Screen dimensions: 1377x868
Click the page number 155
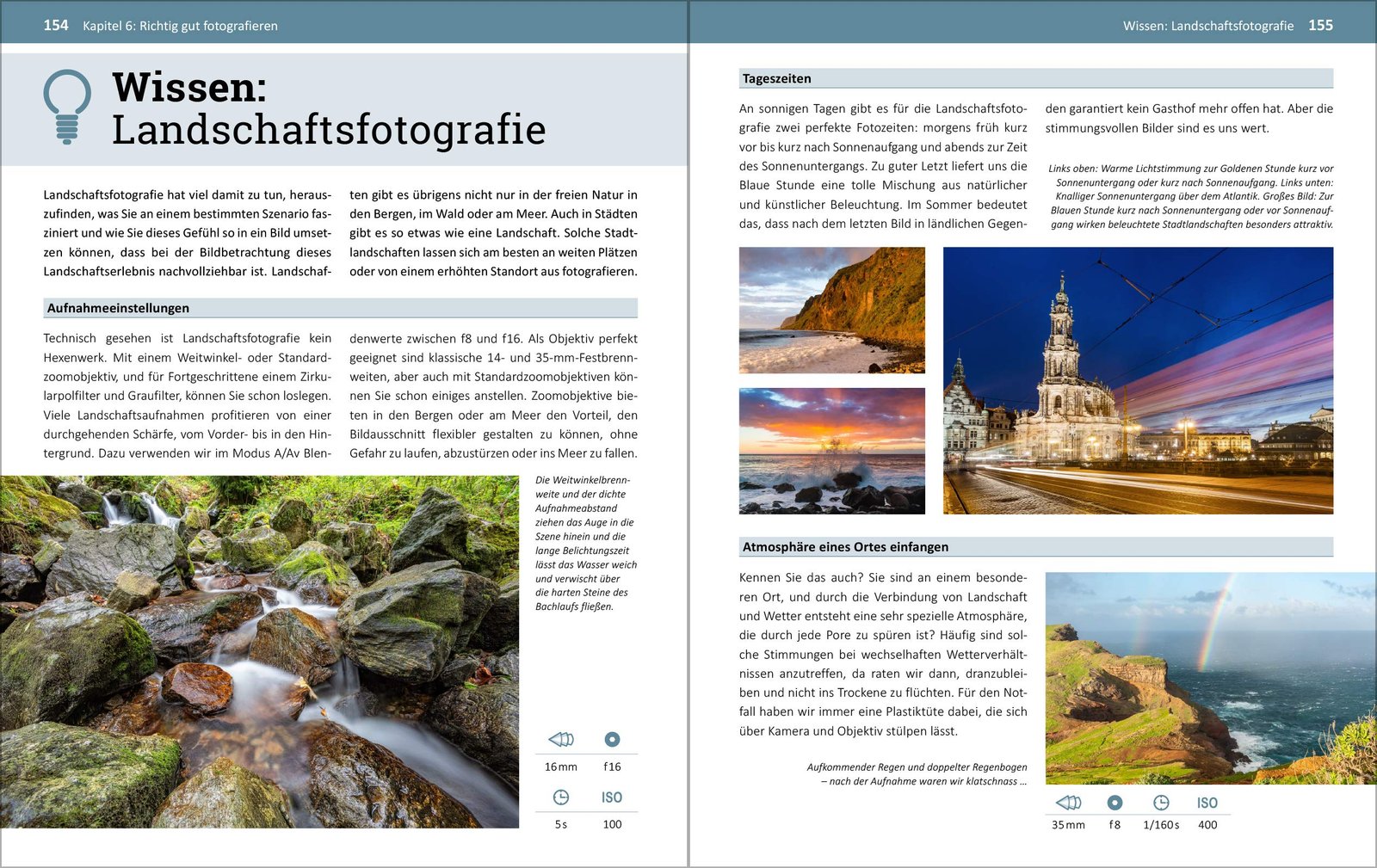tap(1322, 26)
